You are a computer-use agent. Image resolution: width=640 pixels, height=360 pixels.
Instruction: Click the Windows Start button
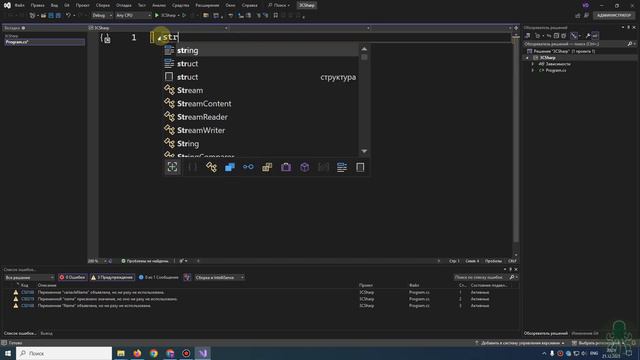8,353
